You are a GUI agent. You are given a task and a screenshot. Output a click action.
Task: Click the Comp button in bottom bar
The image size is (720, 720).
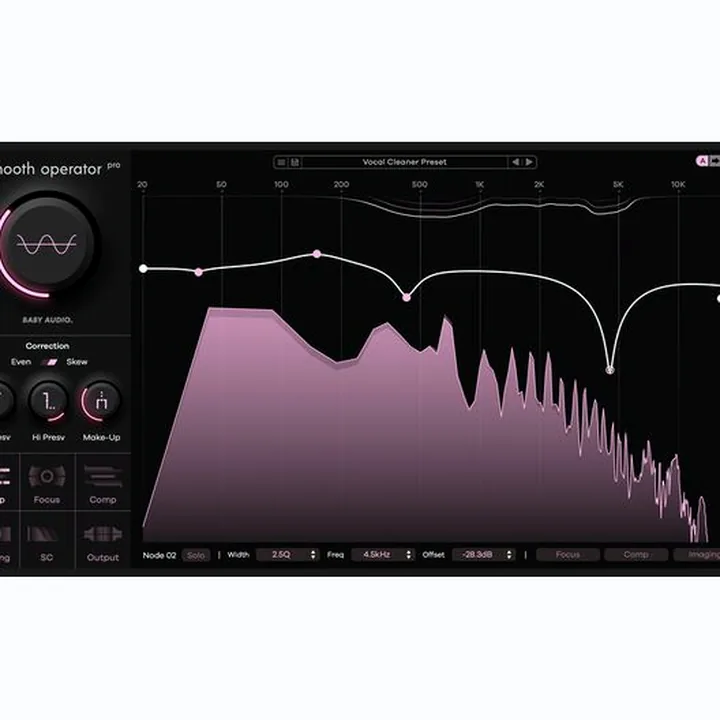click(x=636, y=555)
